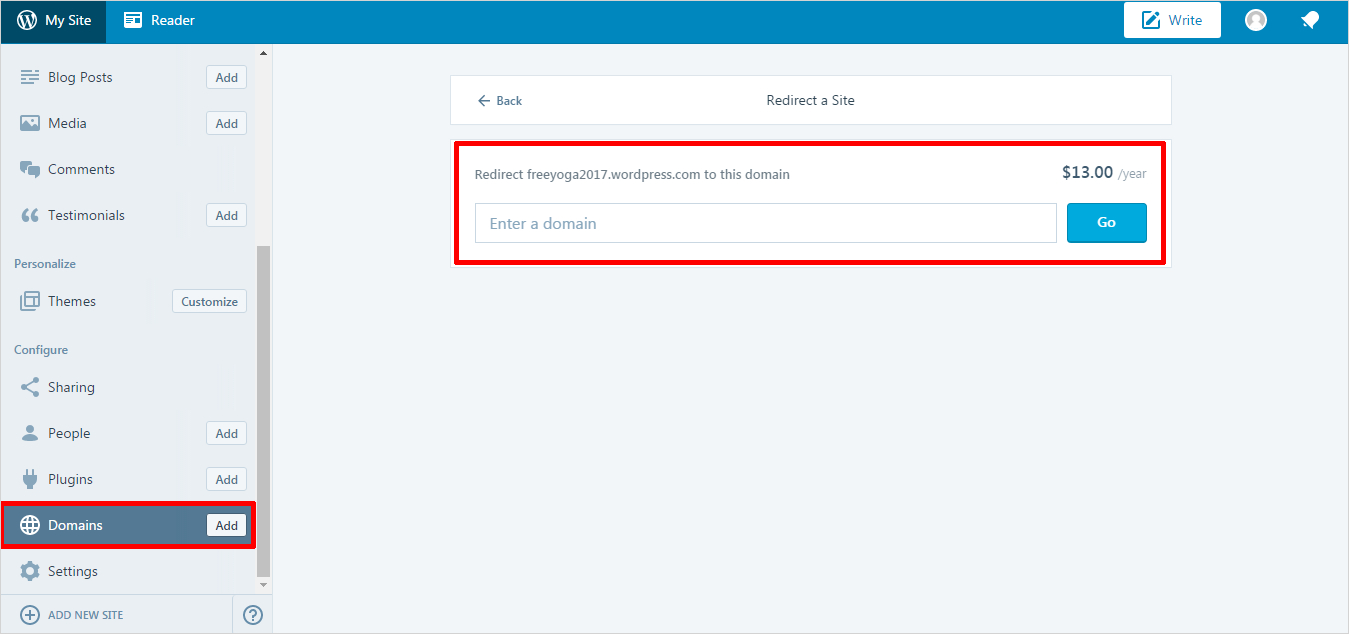Open the user profile avatar
Screen dimensions: 1349x634
pyautogui.click(x=1256, y=20)
